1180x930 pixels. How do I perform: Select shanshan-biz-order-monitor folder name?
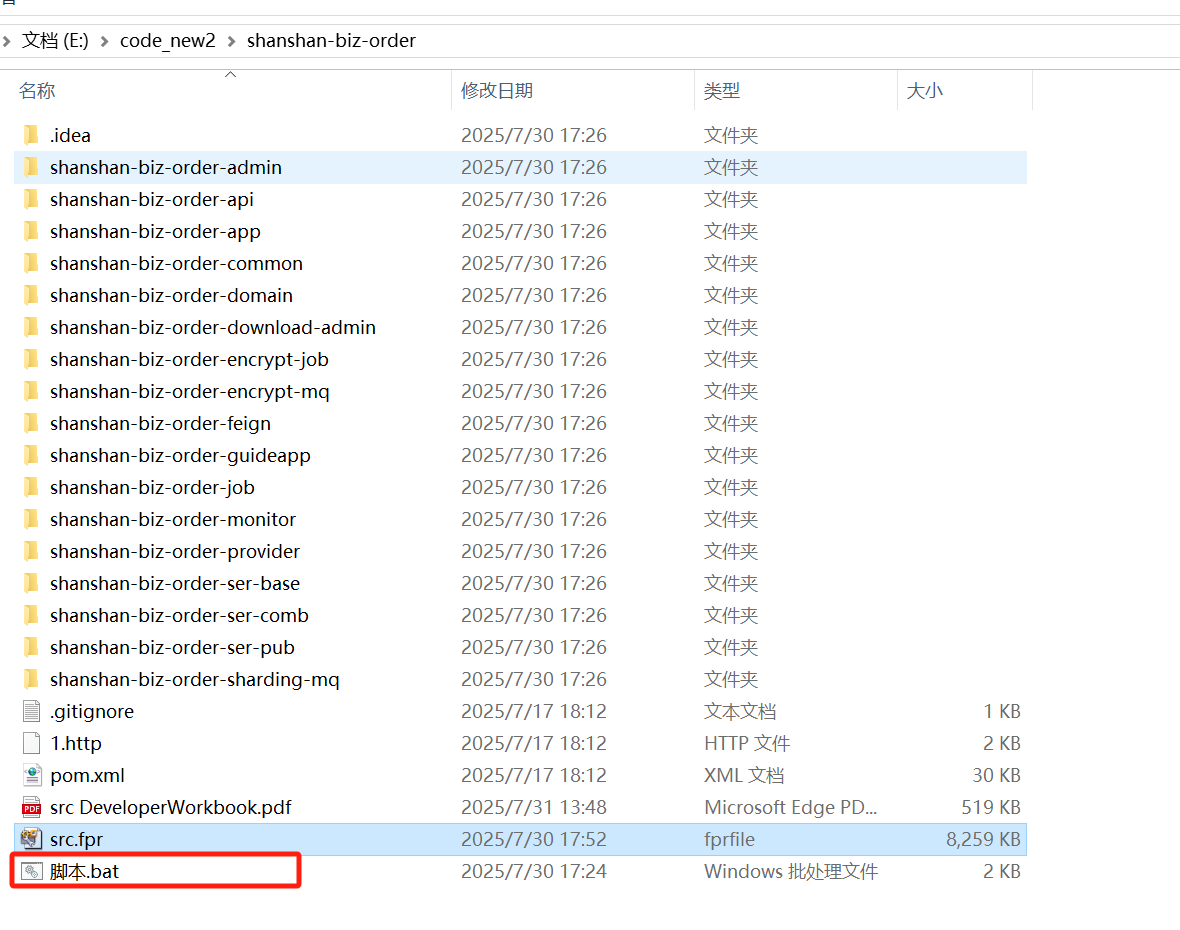click(x=172, y=519)
